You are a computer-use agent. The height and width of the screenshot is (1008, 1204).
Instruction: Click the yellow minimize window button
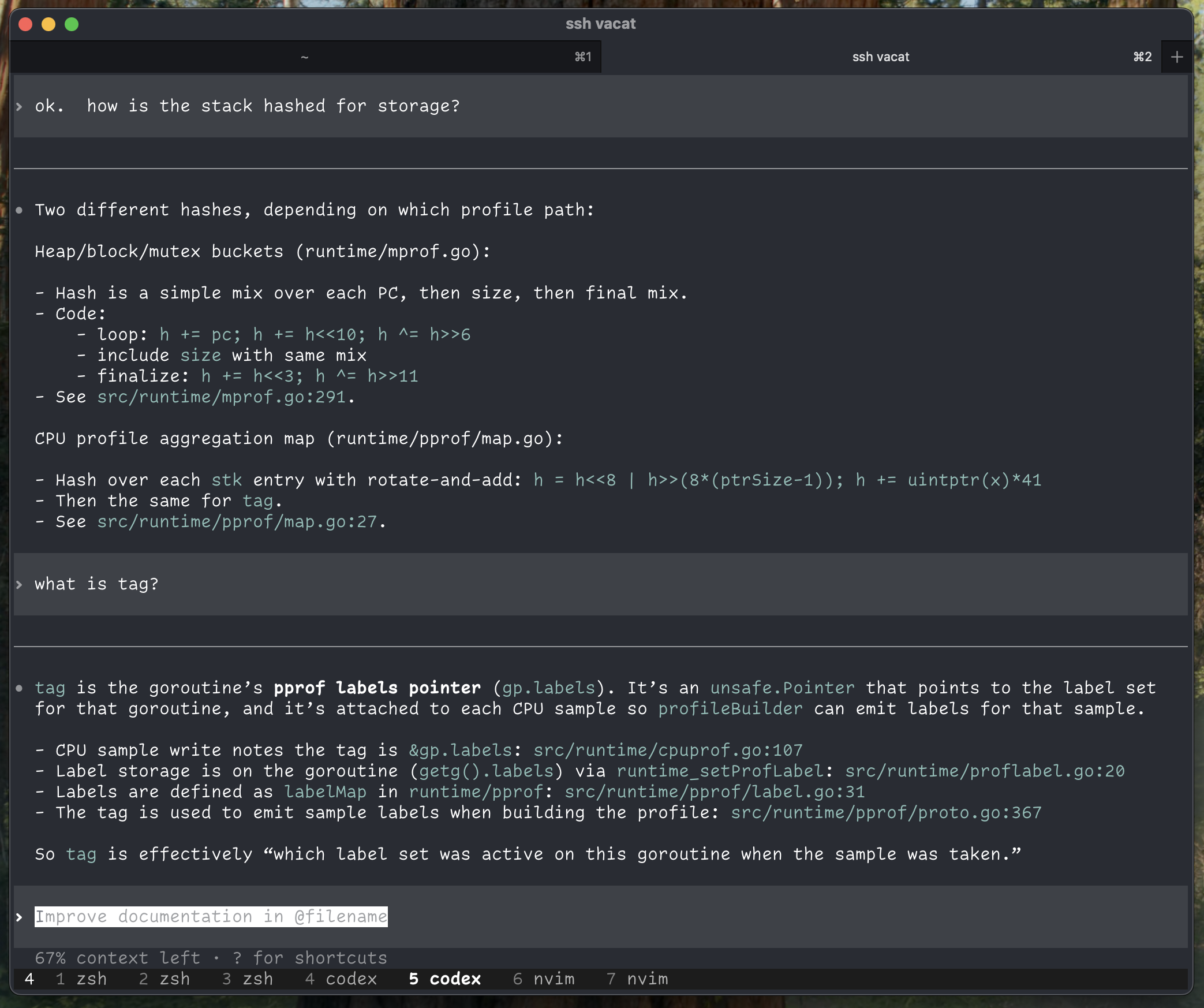point(48,24)
